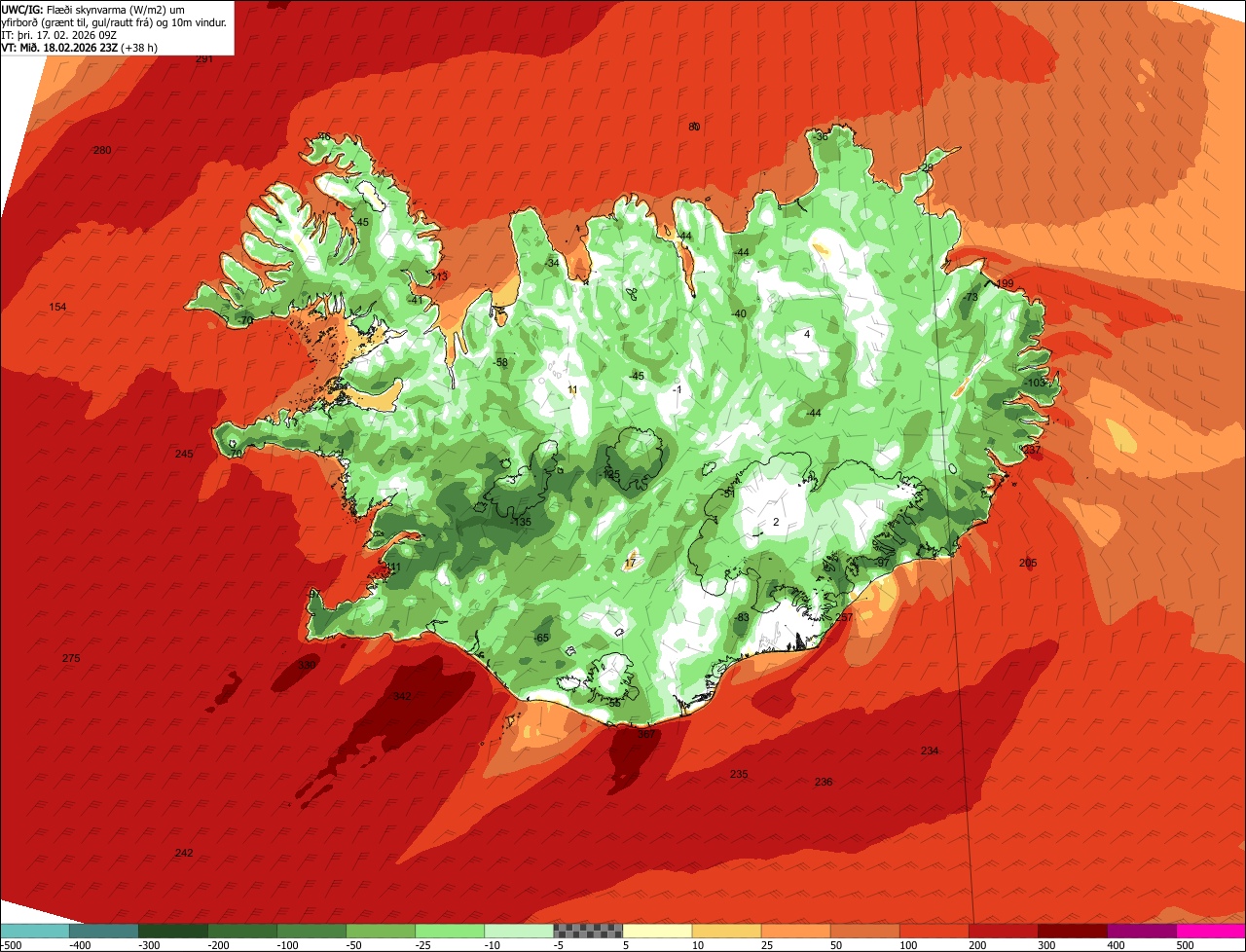The height and width of the screenshot is (952, 1246).
Task: Click the ocean flux value '205'
Action: pyautogui.click(x=1028, y=564)
